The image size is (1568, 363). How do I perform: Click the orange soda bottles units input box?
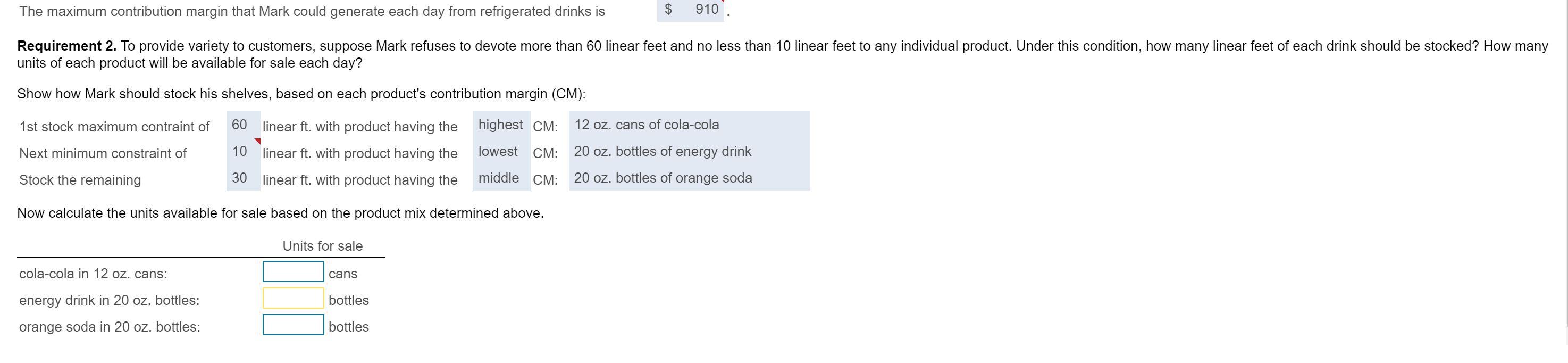point(293,325)
